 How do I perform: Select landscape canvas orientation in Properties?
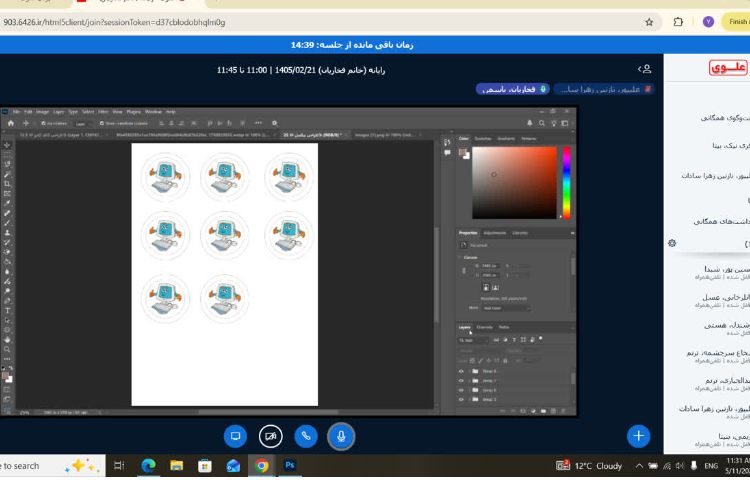[x=496, y=287]
